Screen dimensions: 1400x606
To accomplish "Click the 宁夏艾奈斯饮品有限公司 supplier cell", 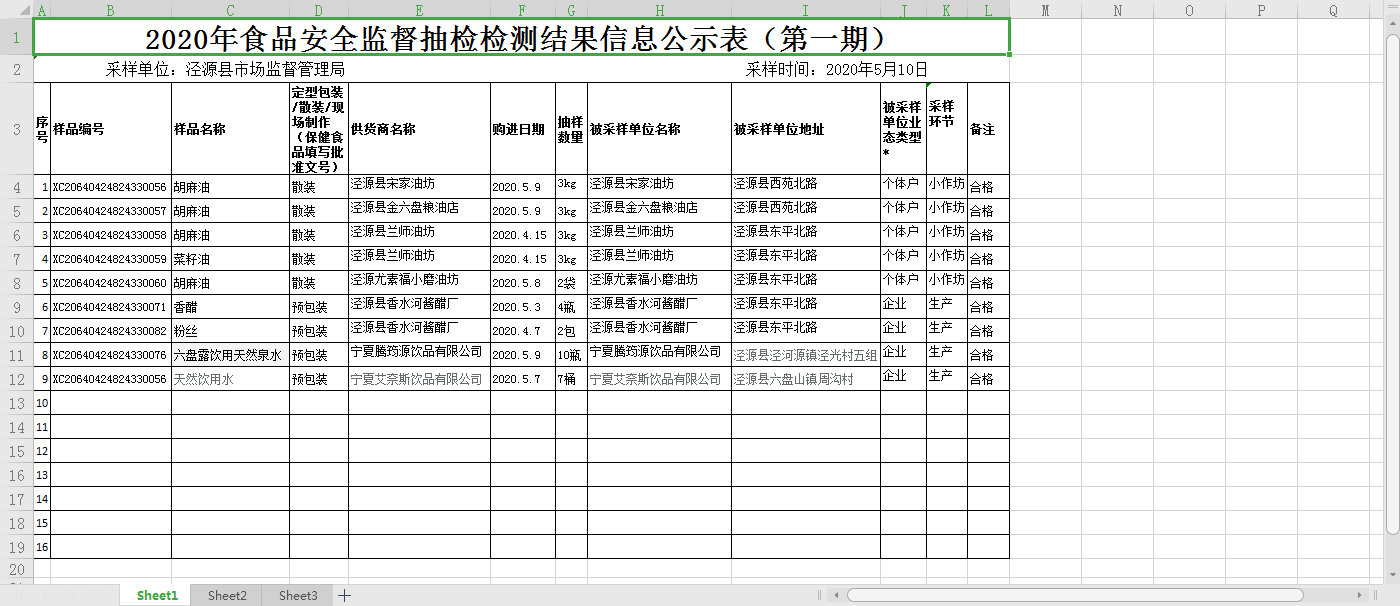I will click(x=419, y=379).
